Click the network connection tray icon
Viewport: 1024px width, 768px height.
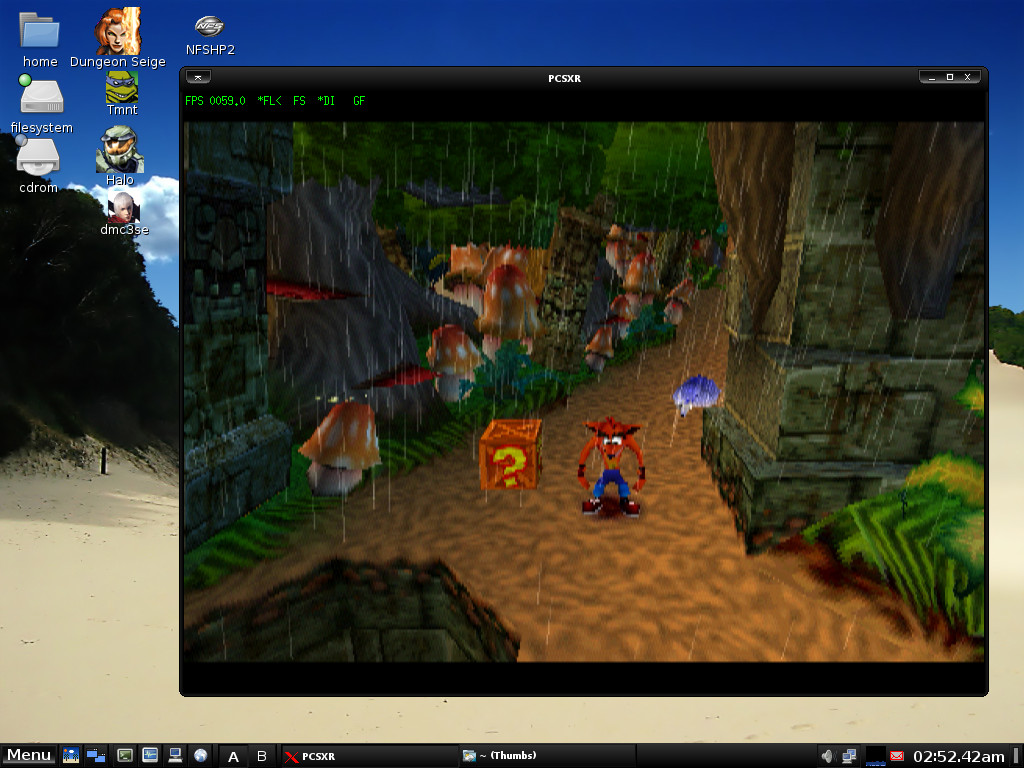click(850, 756)
